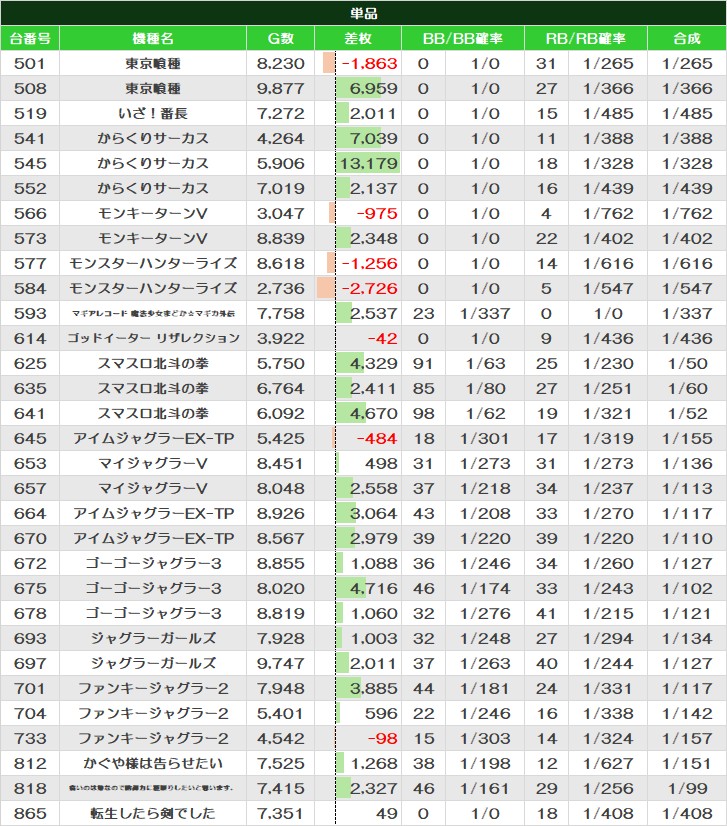Click the -42 difference value
Viewport: 727px width, 826px height.
[x=382, y=339]
